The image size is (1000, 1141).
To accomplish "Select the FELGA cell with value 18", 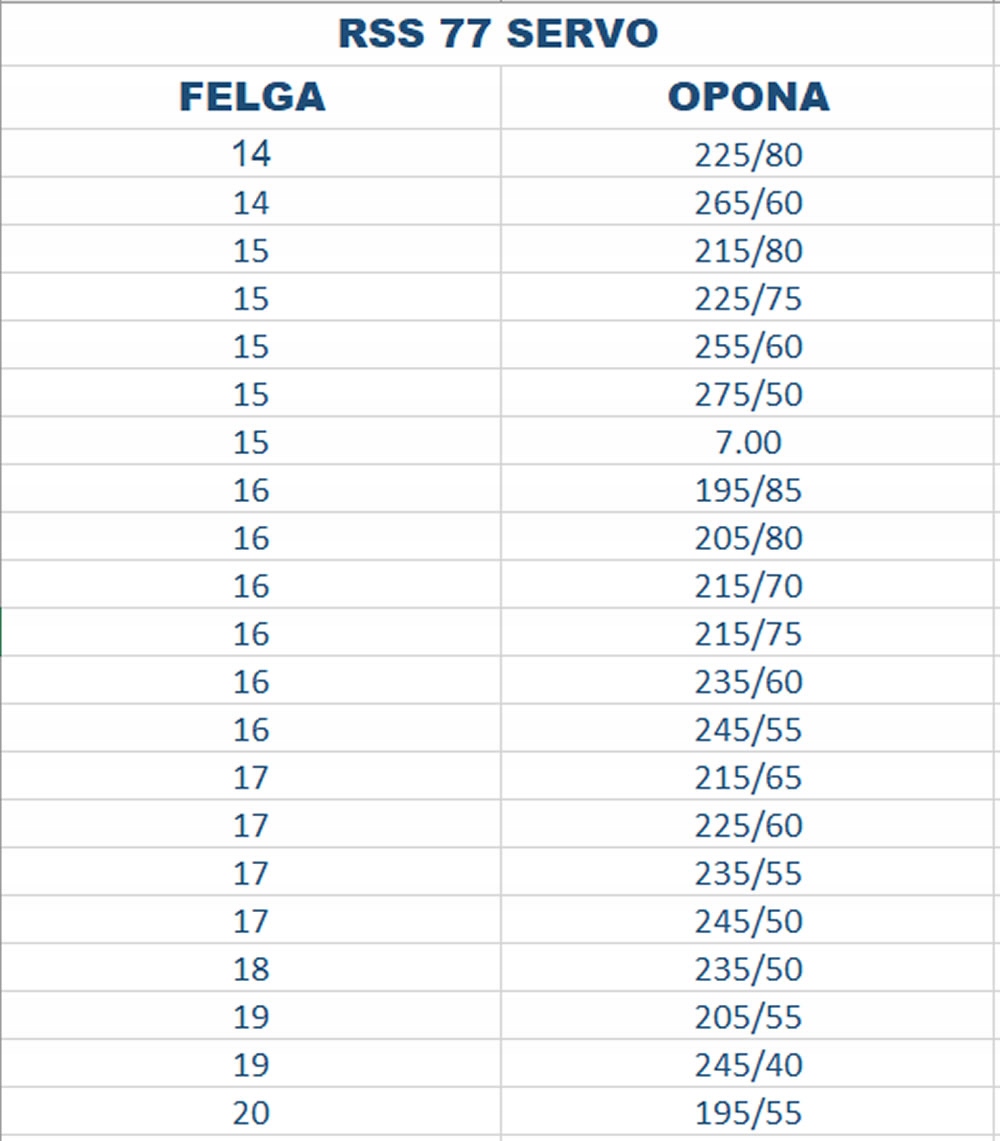I will pyautogui.click(x=251, y=969).
